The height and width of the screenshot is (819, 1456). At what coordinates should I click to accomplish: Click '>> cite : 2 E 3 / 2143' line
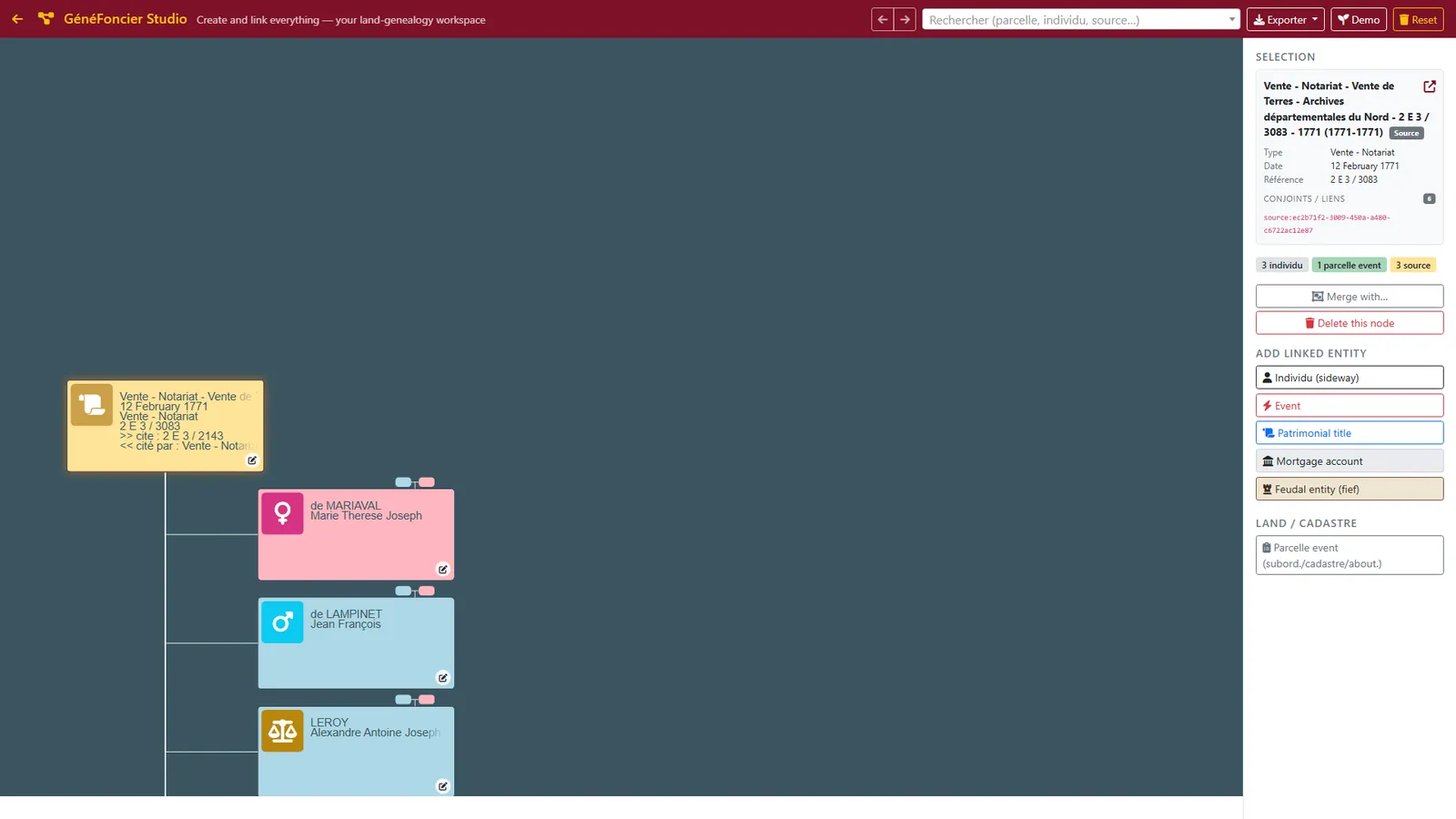pyautogui.click(x=171, y=436)
